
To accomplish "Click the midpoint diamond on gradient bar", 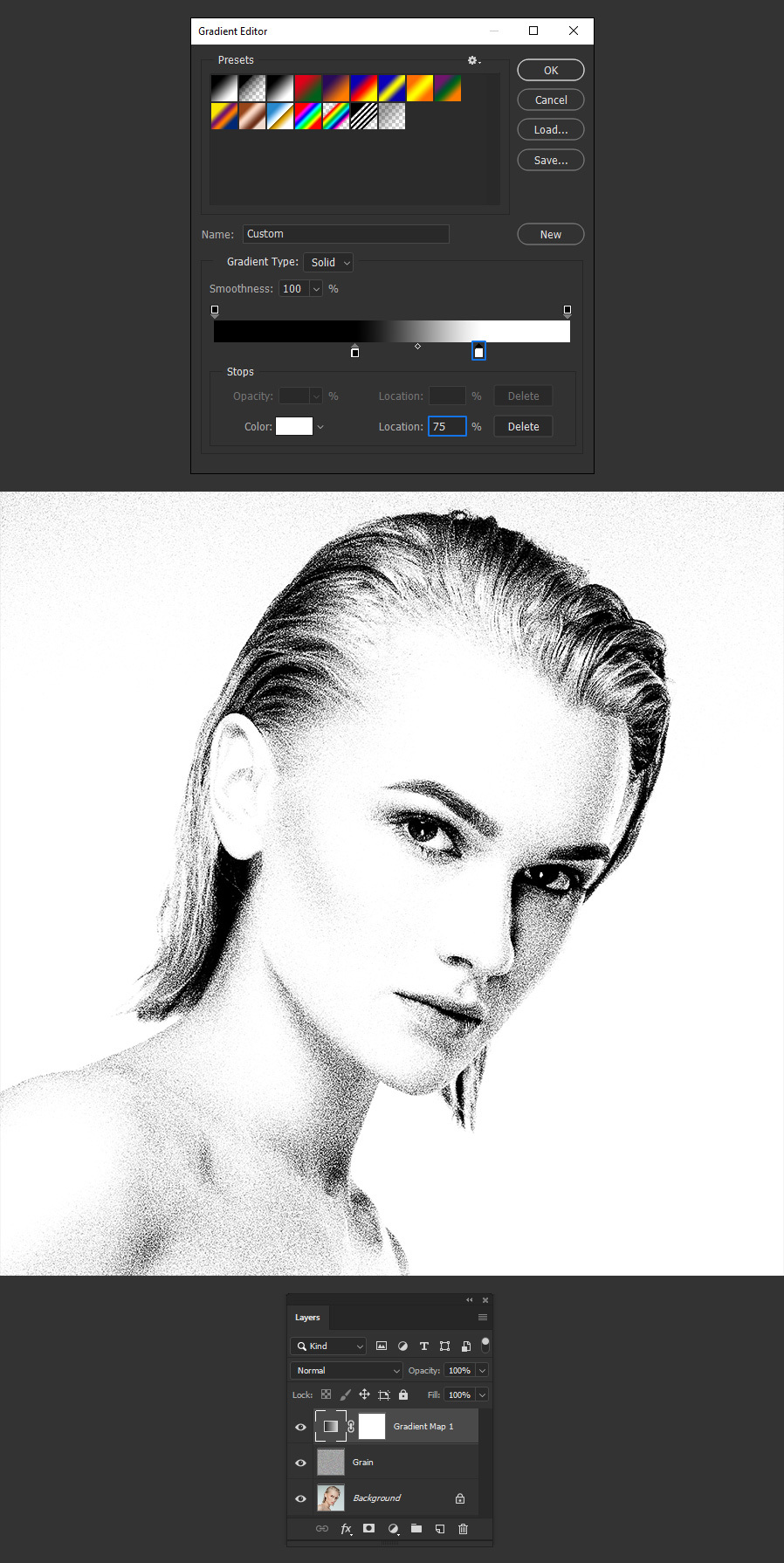I will (417, 347).
